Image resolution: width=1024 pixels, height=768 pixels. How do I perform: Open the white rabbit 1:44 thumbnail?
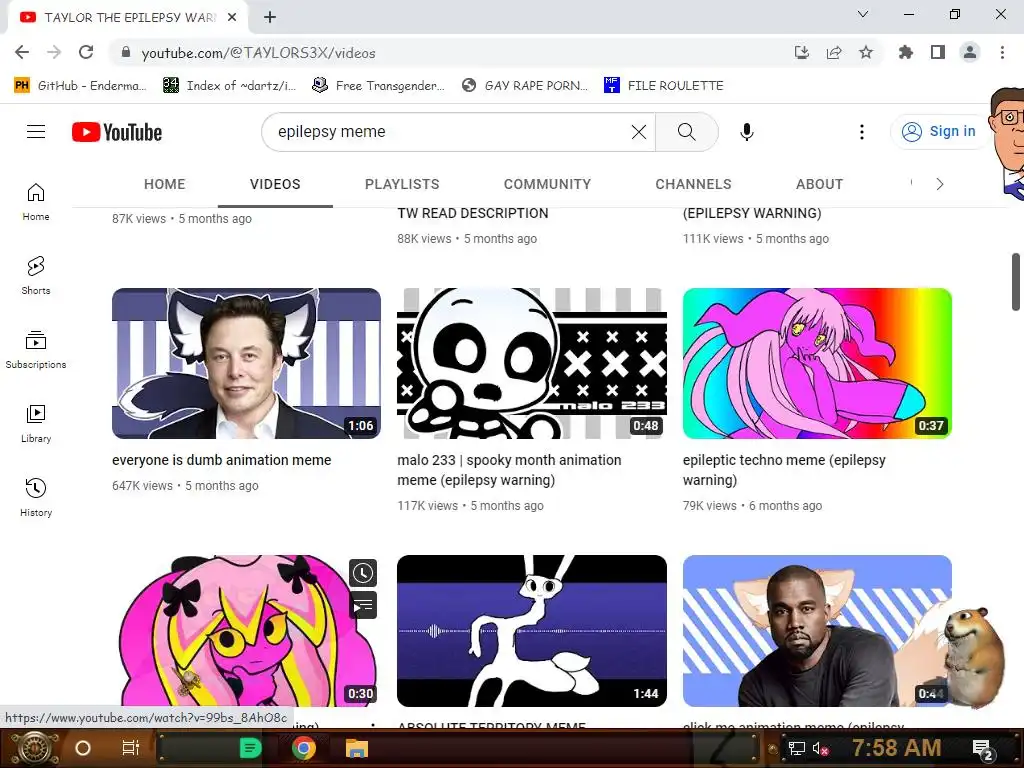tap(532, 631)
